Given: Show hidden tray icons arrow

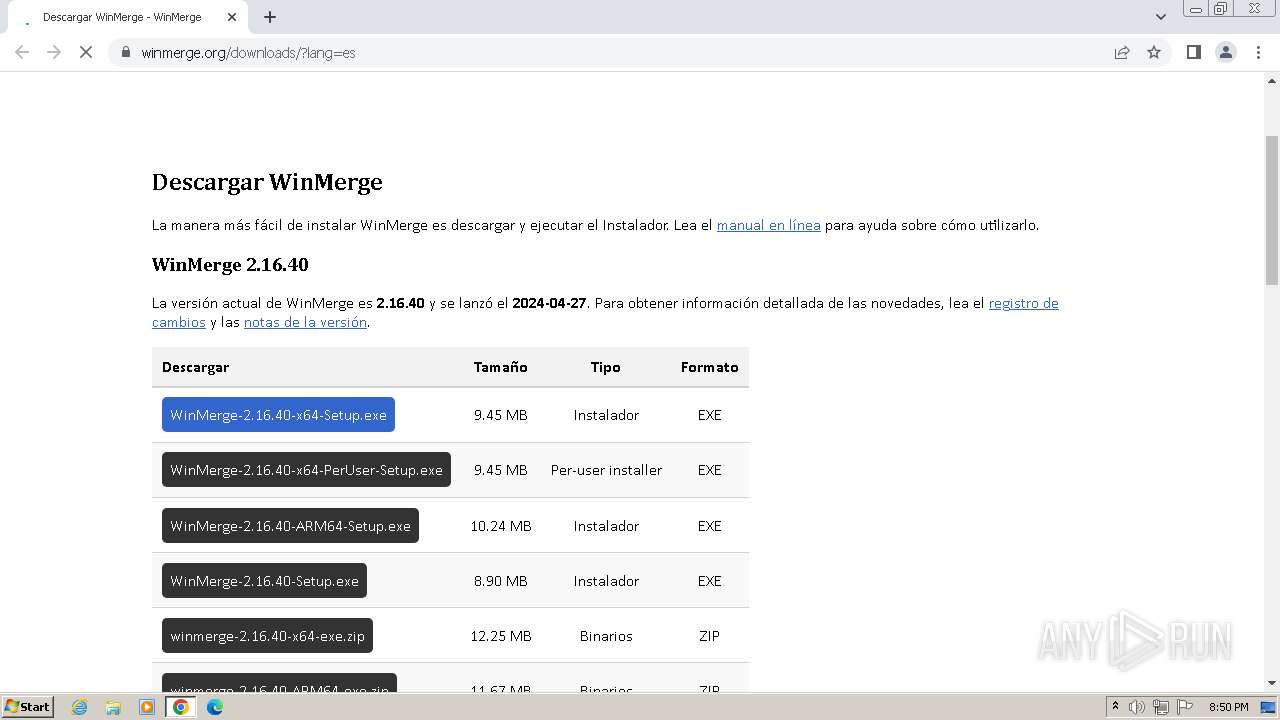Looking at the screenshot, I should 1115,707.
